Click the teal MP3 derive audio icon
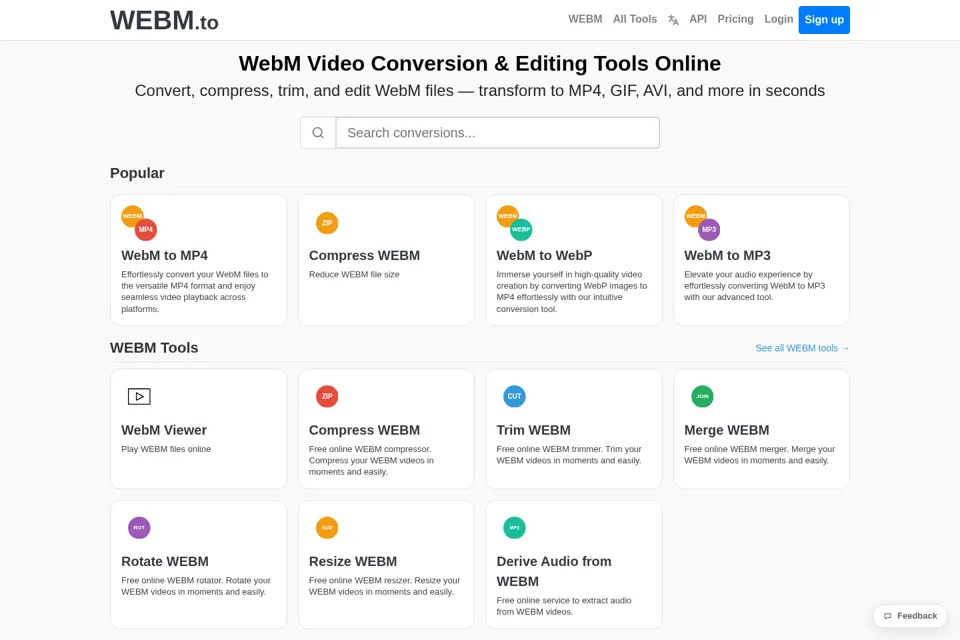This screenshot has height=640, width=960. tap(514, 527)
